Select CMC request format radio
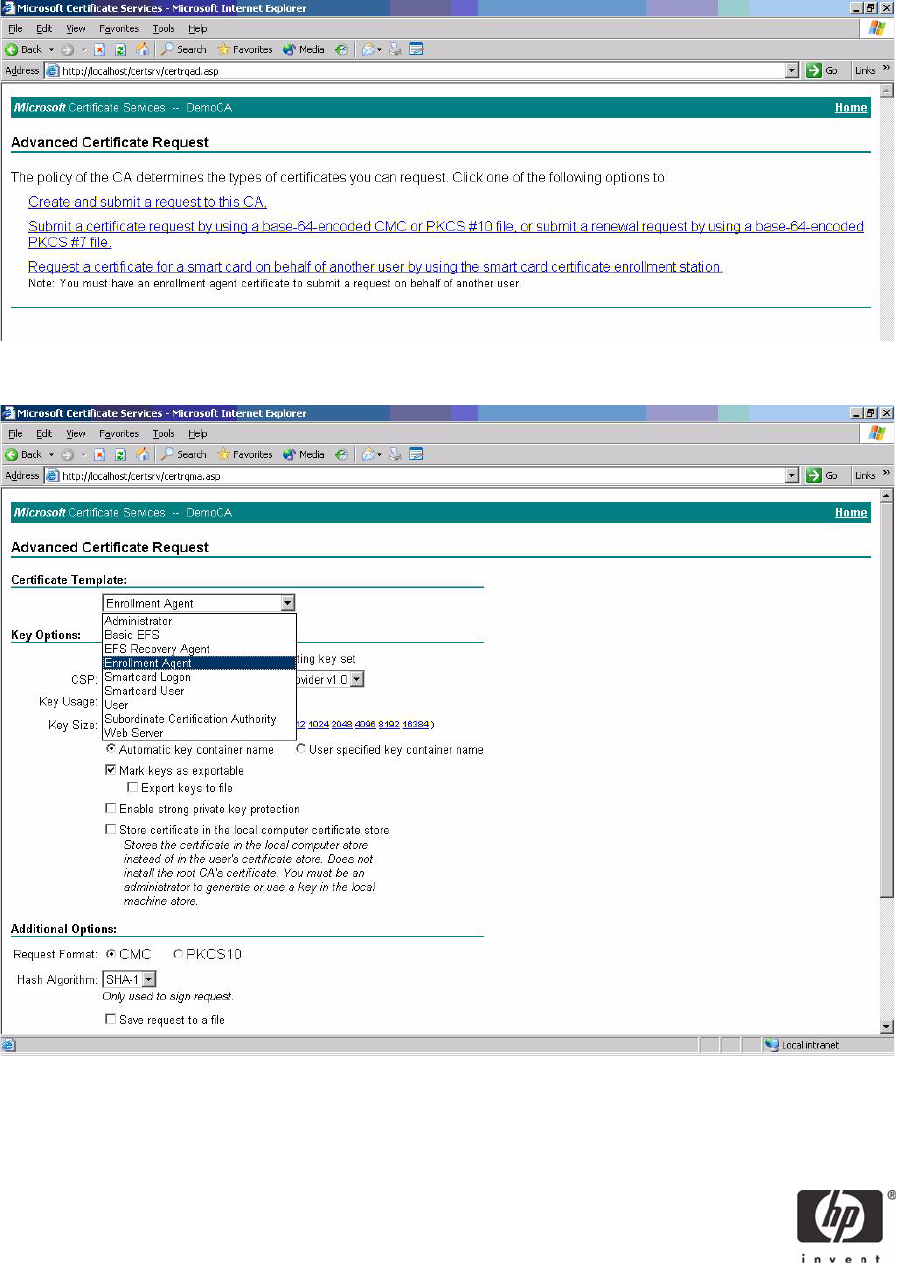Image resolution: width=897 pixels, height=1280 pixels. 111,954
